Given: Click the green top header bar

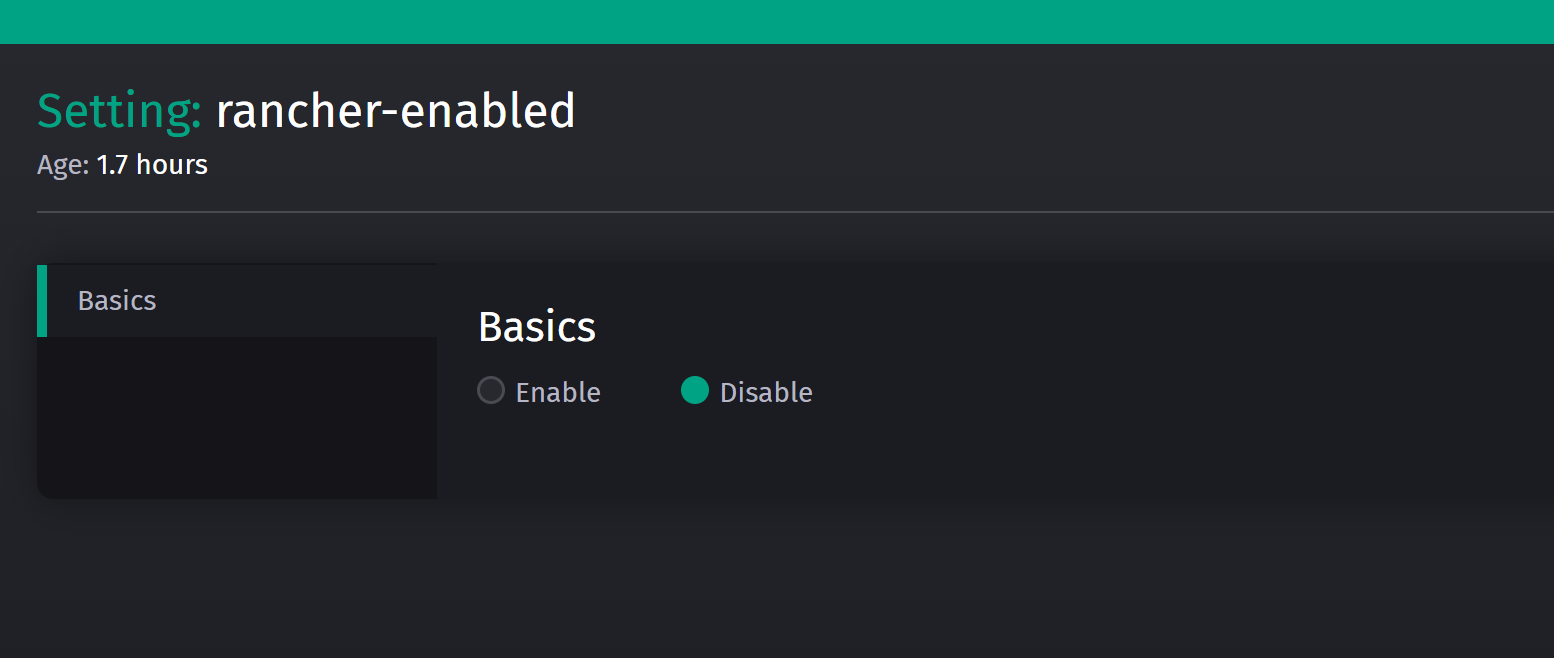Looking at the screenshot, I should tap(777, 21).
